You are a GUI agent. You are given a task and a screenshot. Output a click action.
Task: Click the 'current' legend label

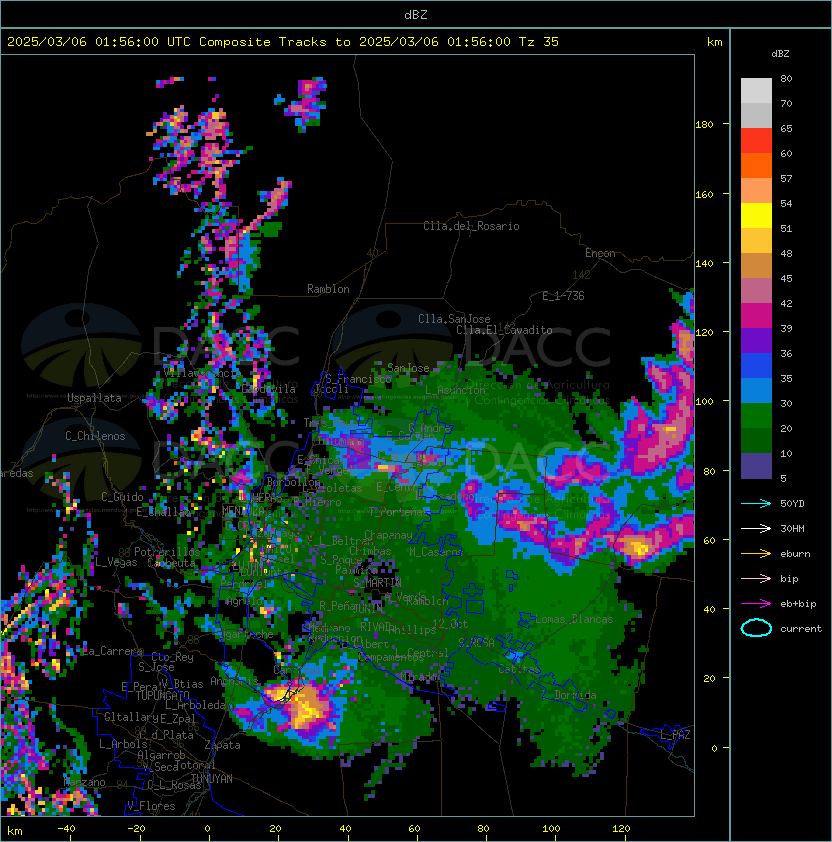pyautogui.click(x=801, y=628)
